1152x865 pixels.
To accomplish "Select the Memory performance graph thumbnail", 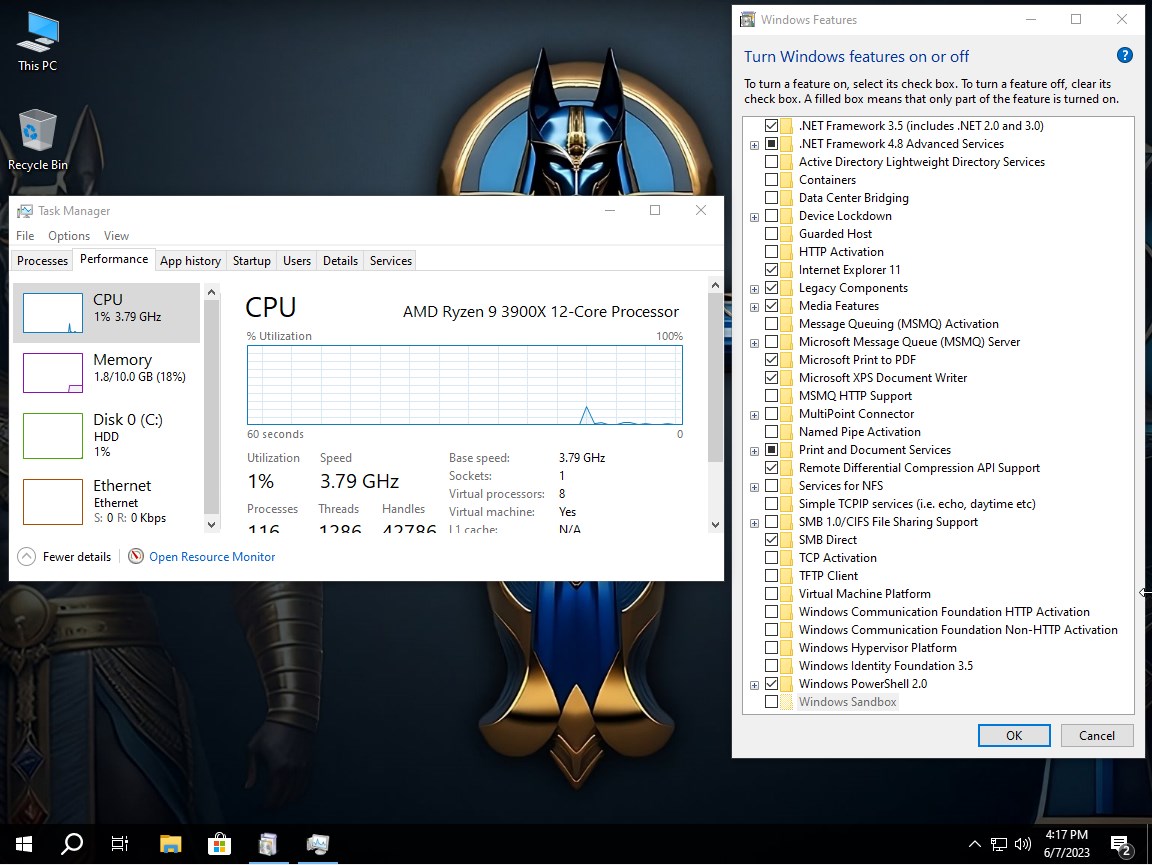I will pyautogui.click(x=53, y=372).
